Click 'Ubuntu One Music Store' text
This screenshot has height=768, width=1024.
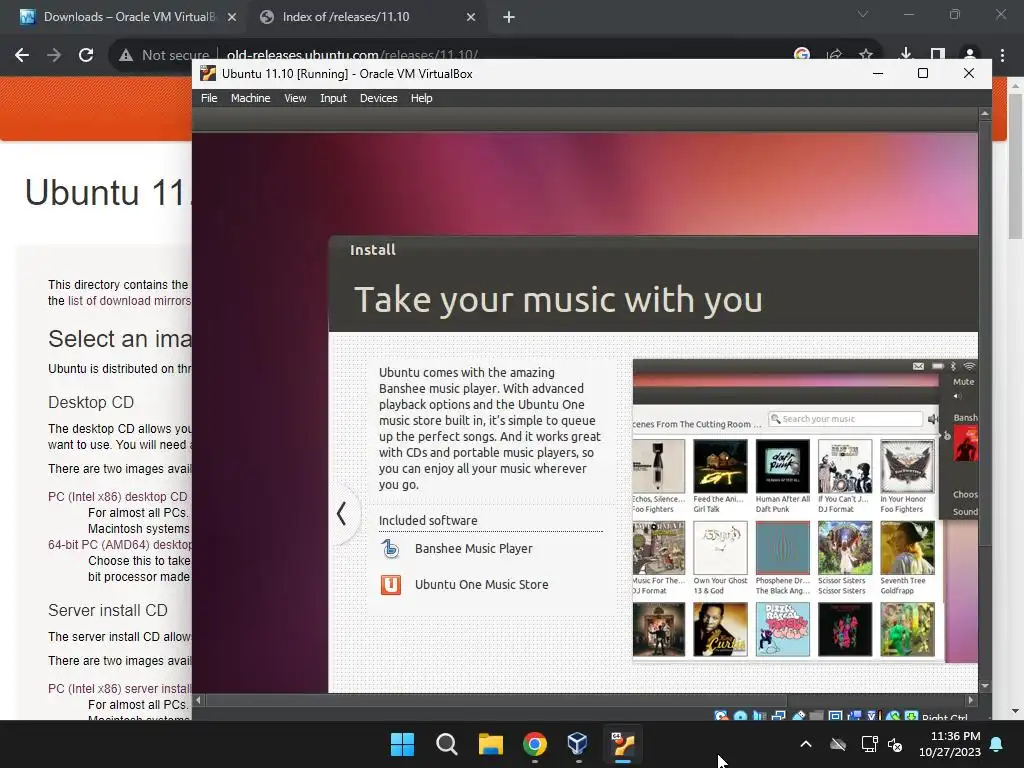pos(481,584)
